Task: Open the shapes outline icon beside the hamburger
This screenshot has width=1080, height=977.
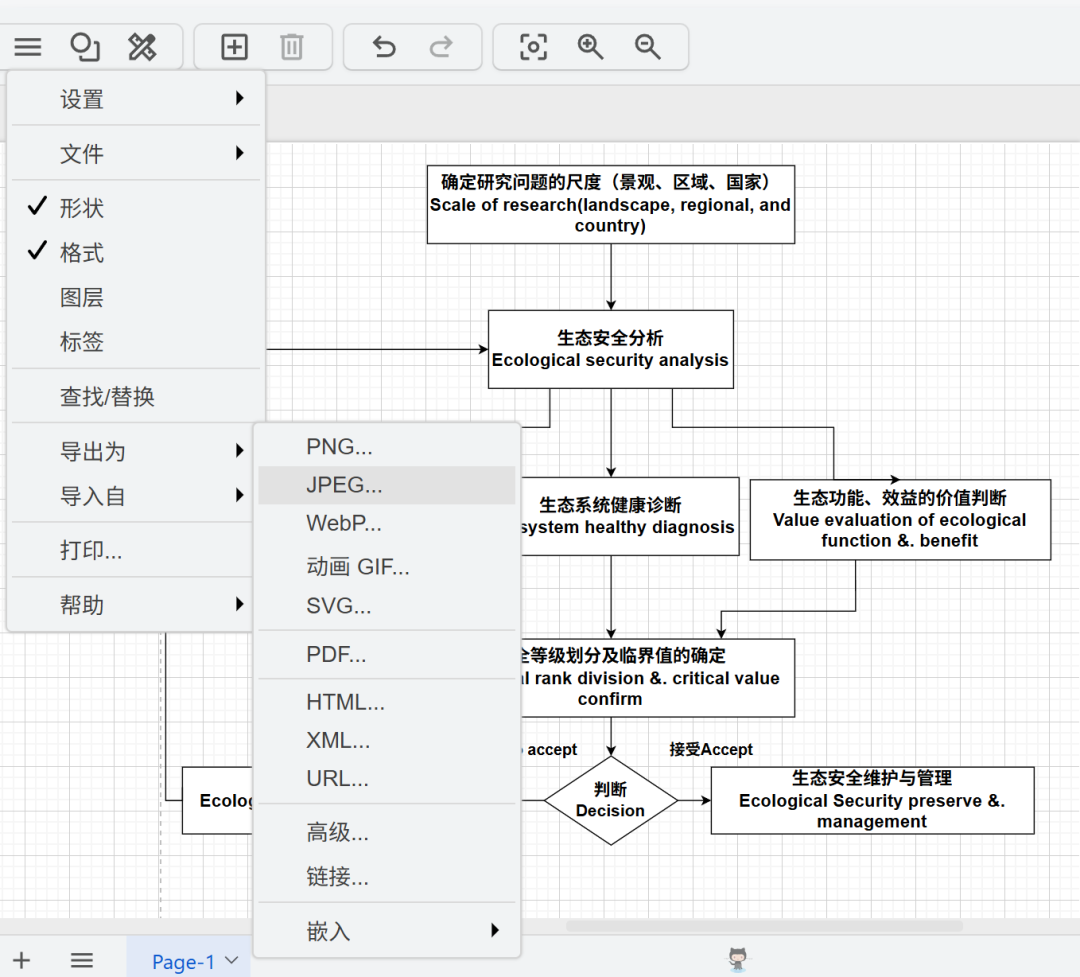Action: click(x=84, y=46)
